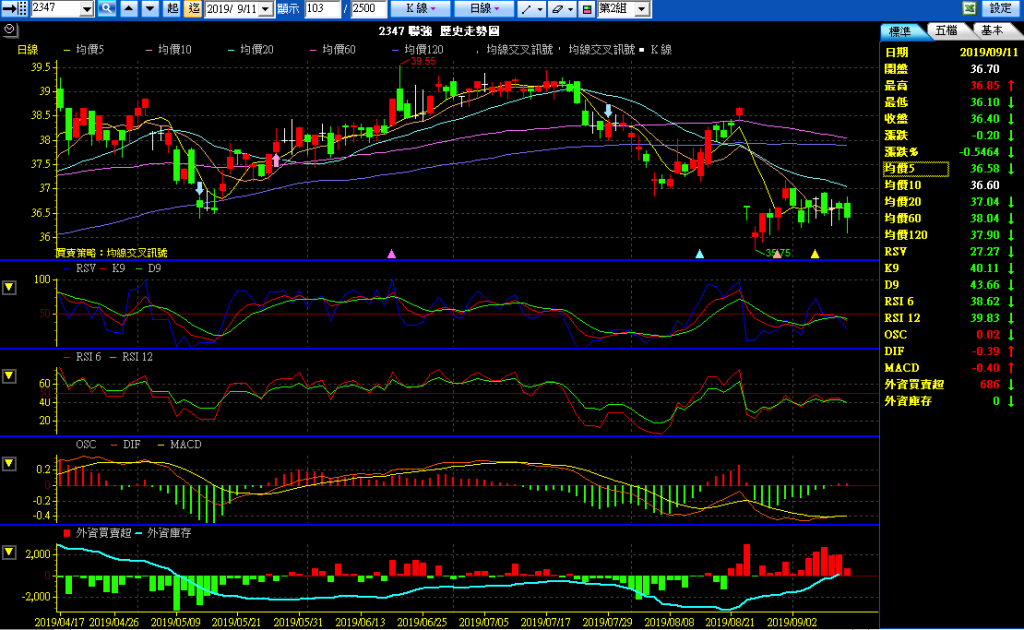Switch to the 五檔 tab

pos(946,31)
